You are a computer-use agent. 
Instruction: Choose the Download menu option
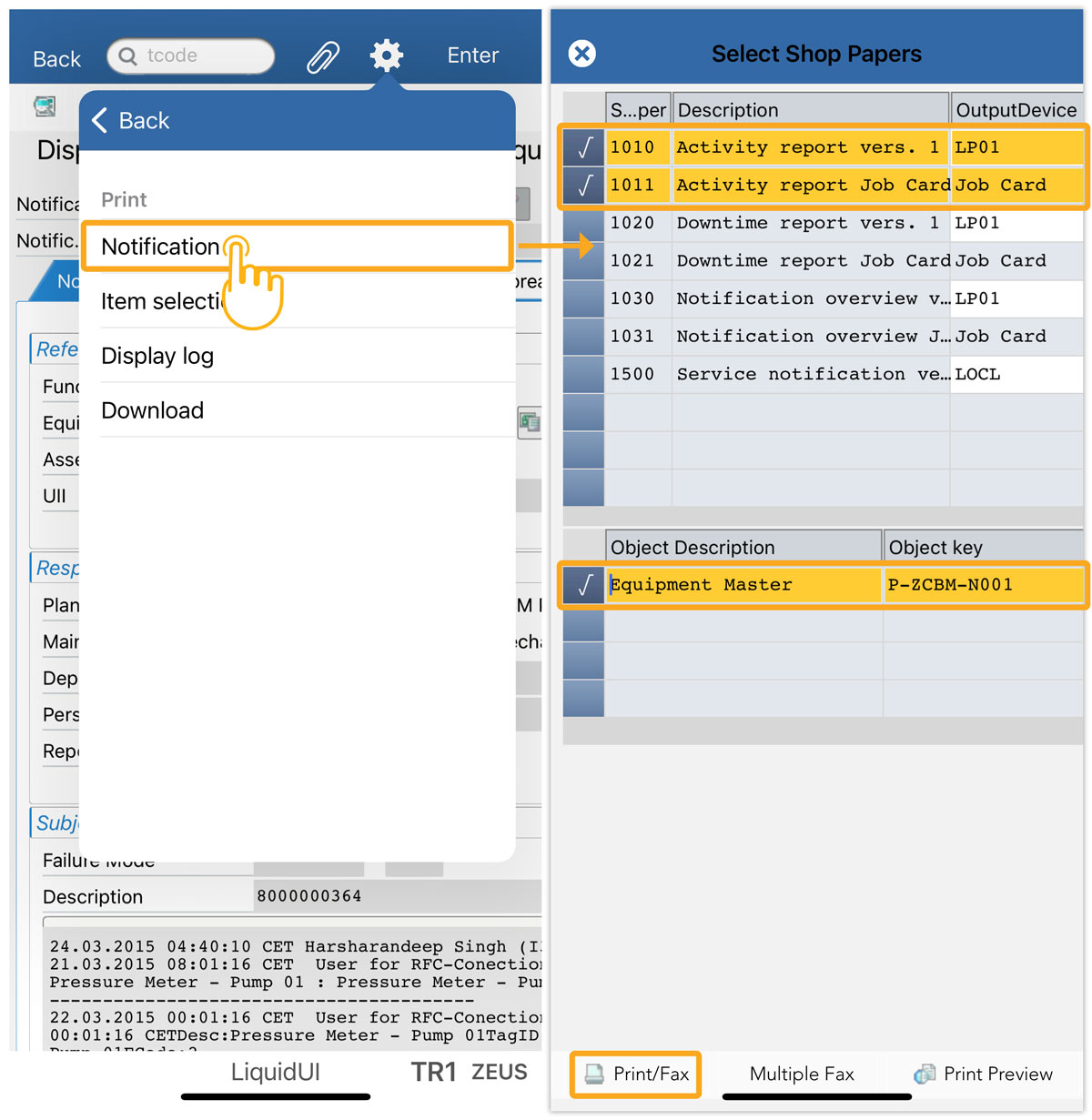153,410
